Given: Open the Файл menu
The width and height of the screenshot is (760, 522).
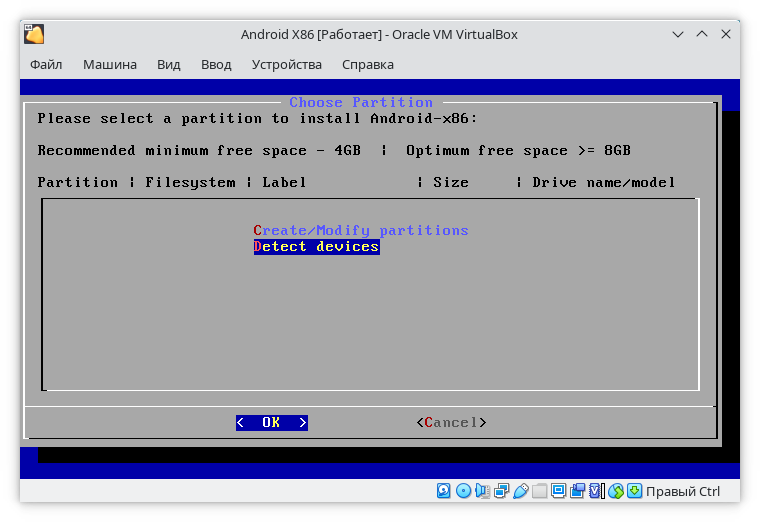Looking at the screenshot, I should 46,65.
